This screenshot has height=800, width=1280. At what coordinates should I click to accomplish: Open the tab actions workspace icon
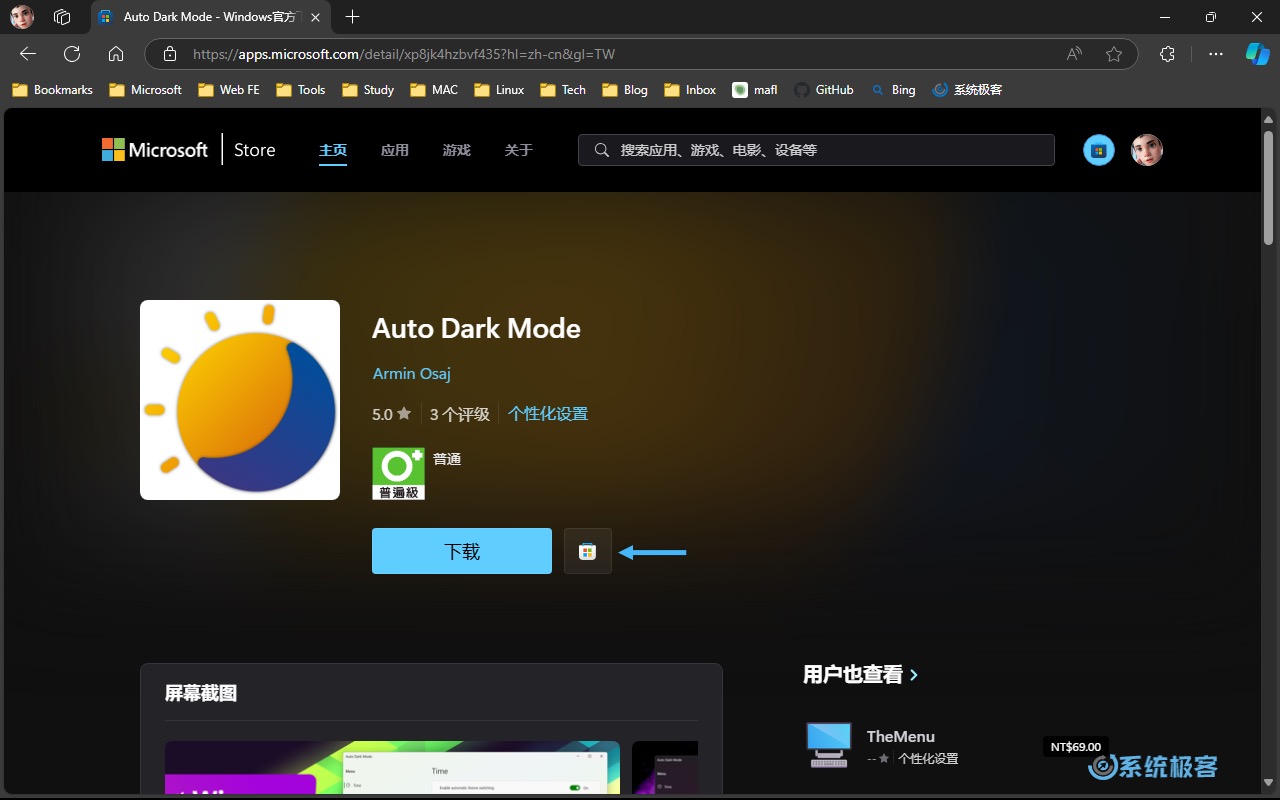62,17
